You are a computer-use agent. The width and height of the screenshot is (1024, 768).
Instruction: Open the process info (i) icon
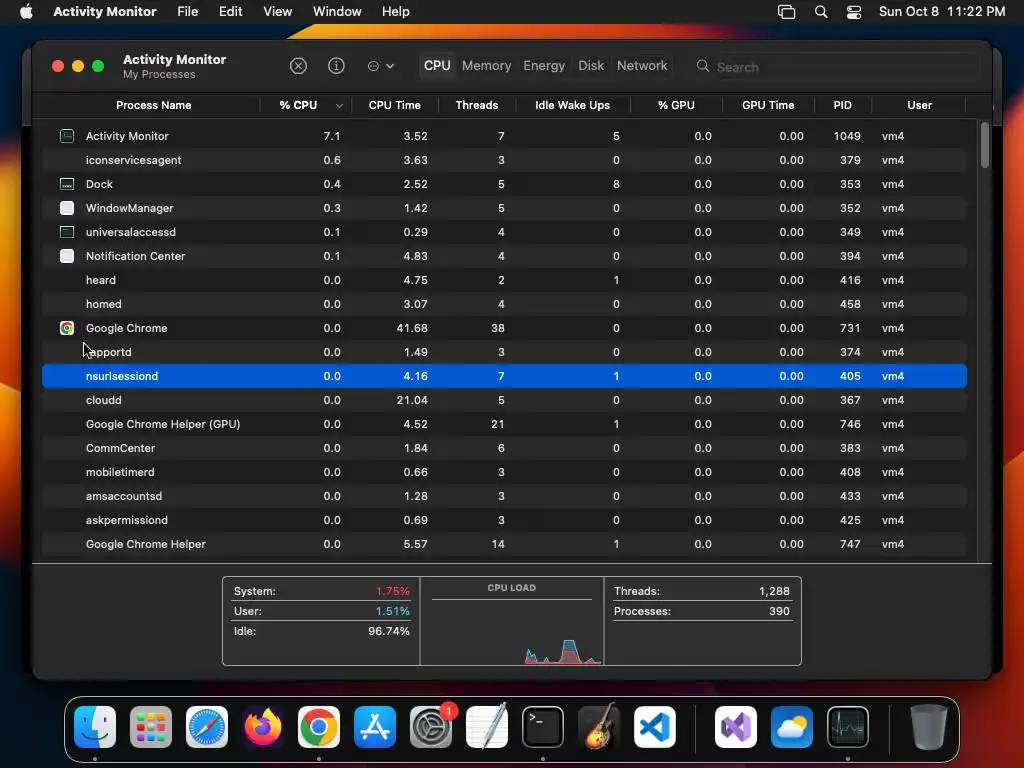pyautogui.click(x=336, y=66)
